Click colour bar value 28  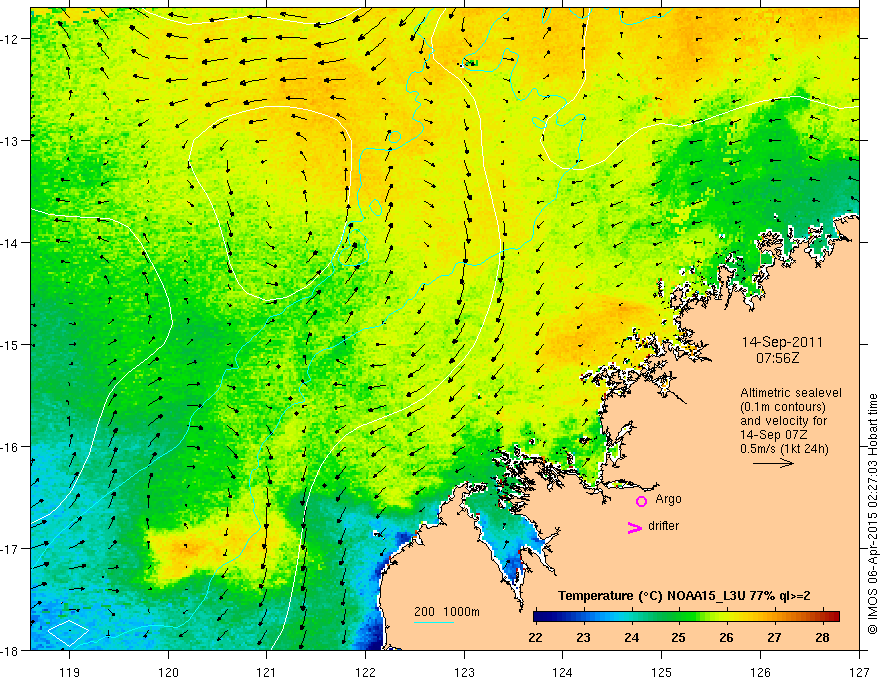(822, 638)
